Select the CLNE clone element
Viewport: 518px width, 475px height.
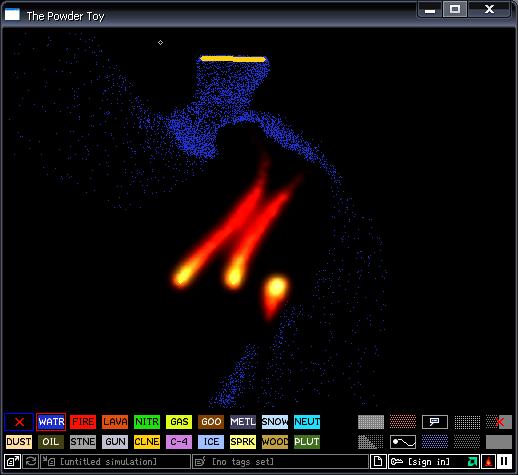point(147,442)
